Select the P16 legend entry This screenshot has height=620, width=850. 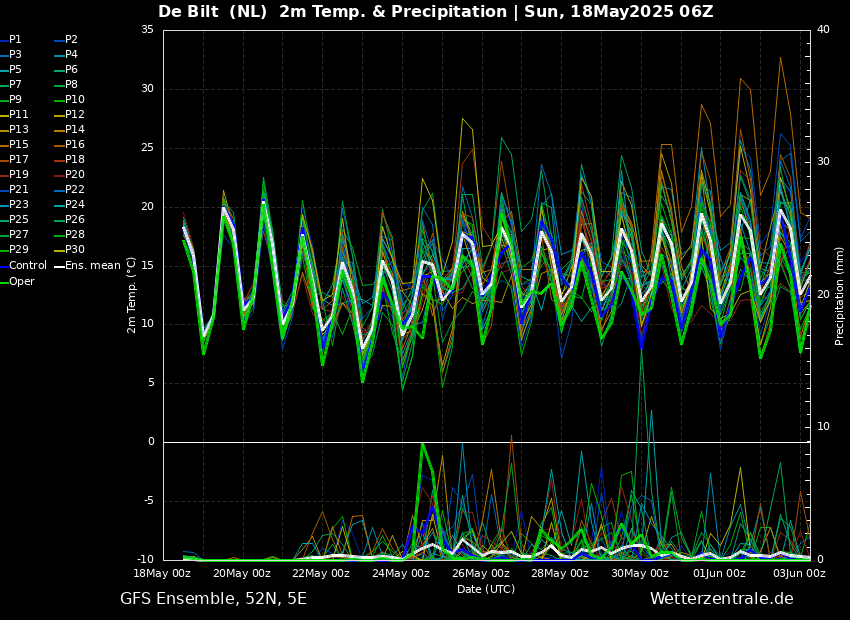(x=69, y=144)
